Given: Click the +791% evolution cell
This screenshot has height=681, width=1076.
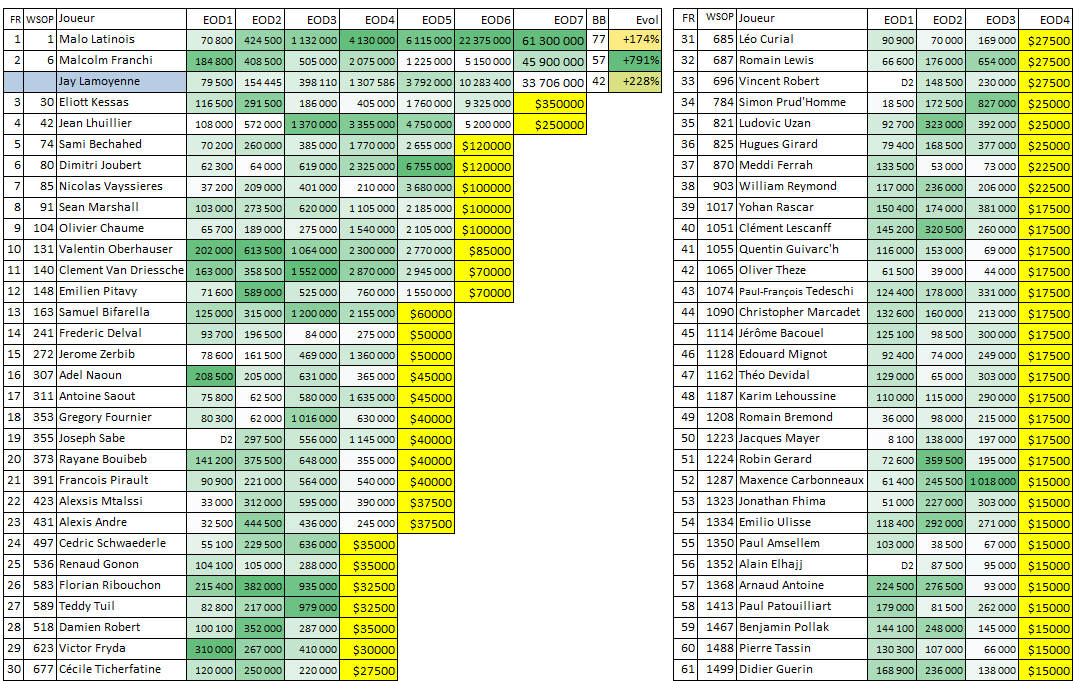Looking at the screenshot, I should [635, 60].
